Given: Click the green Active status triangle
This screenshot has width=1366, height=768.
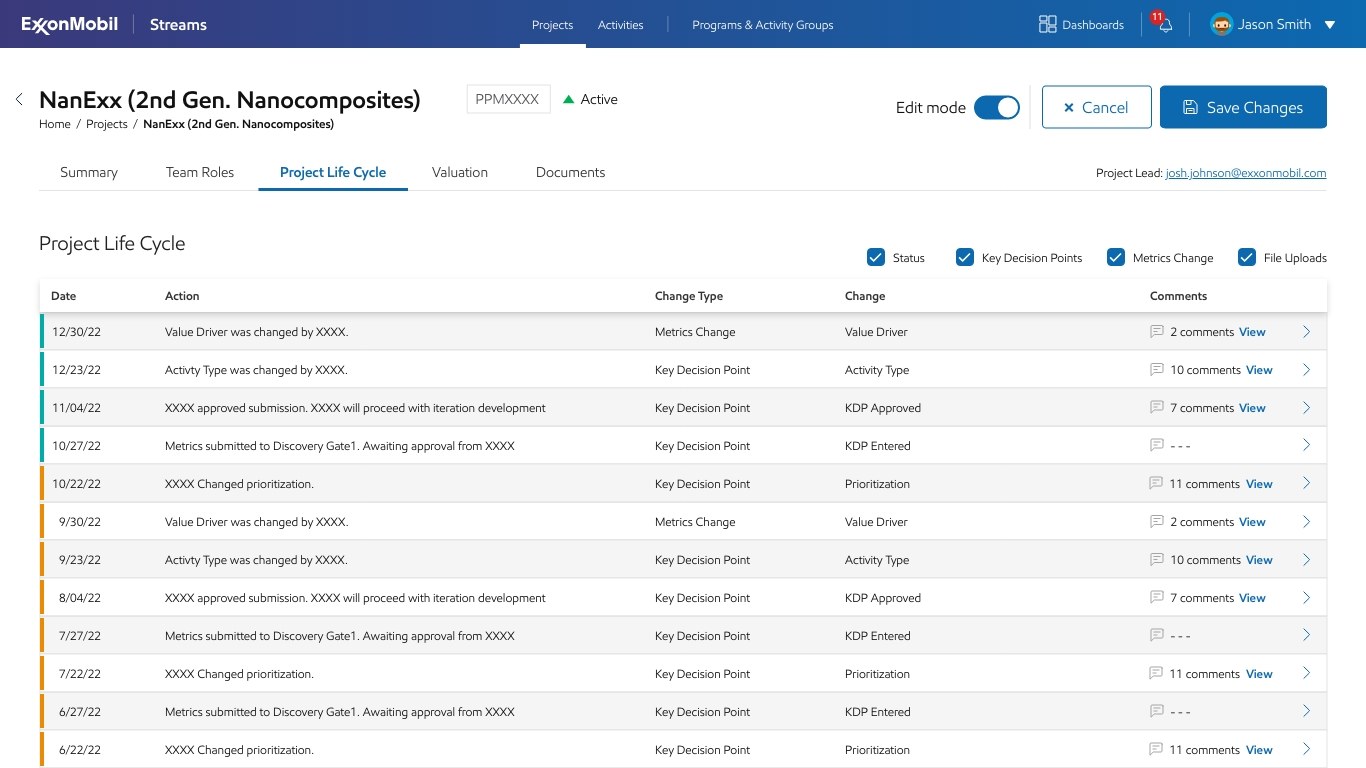Looking at the screenshot, I should [x=569, y=99].
